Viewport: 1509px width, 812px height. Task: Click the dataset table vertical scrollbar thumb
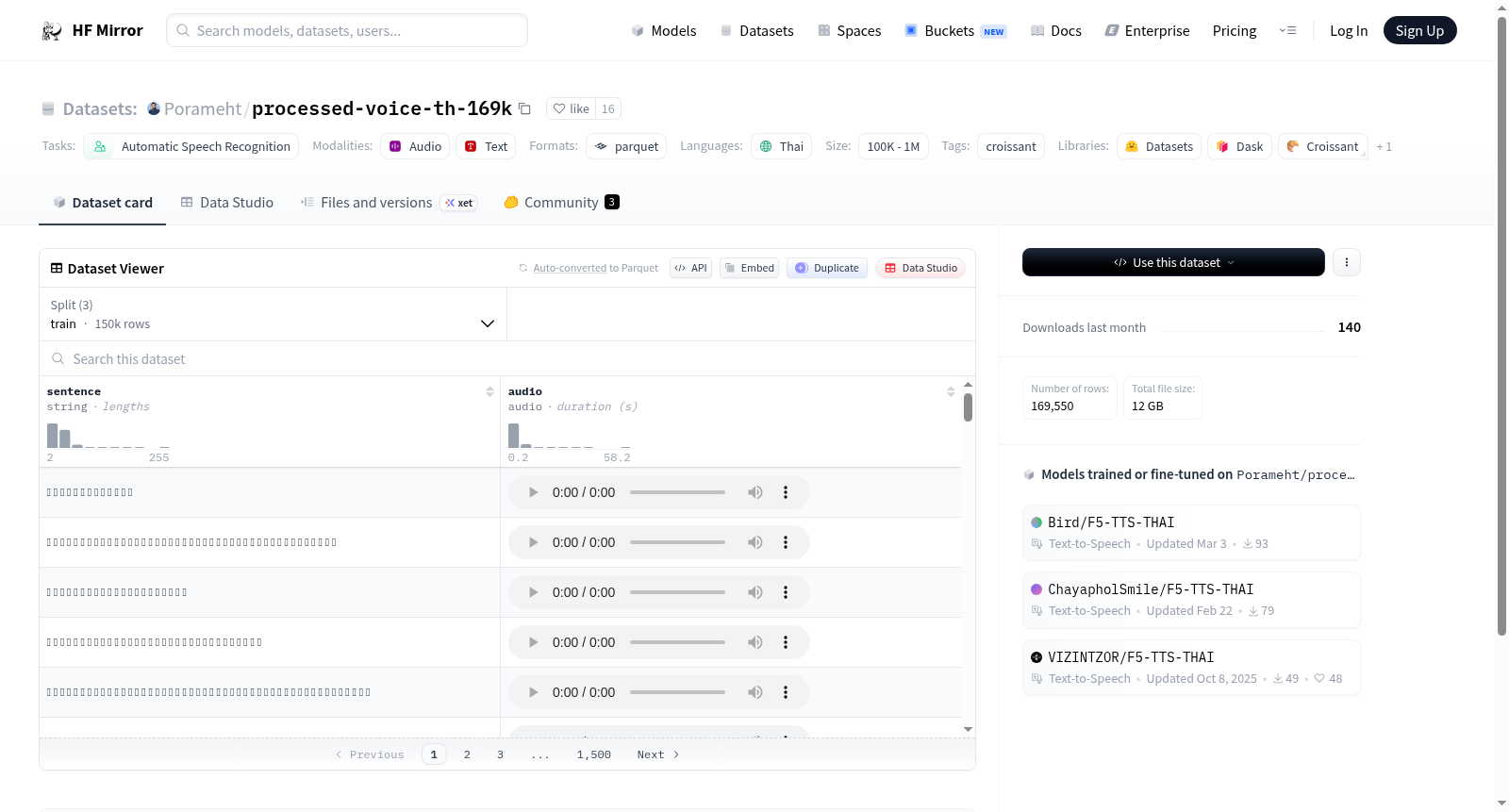click(x=968, y=407)
